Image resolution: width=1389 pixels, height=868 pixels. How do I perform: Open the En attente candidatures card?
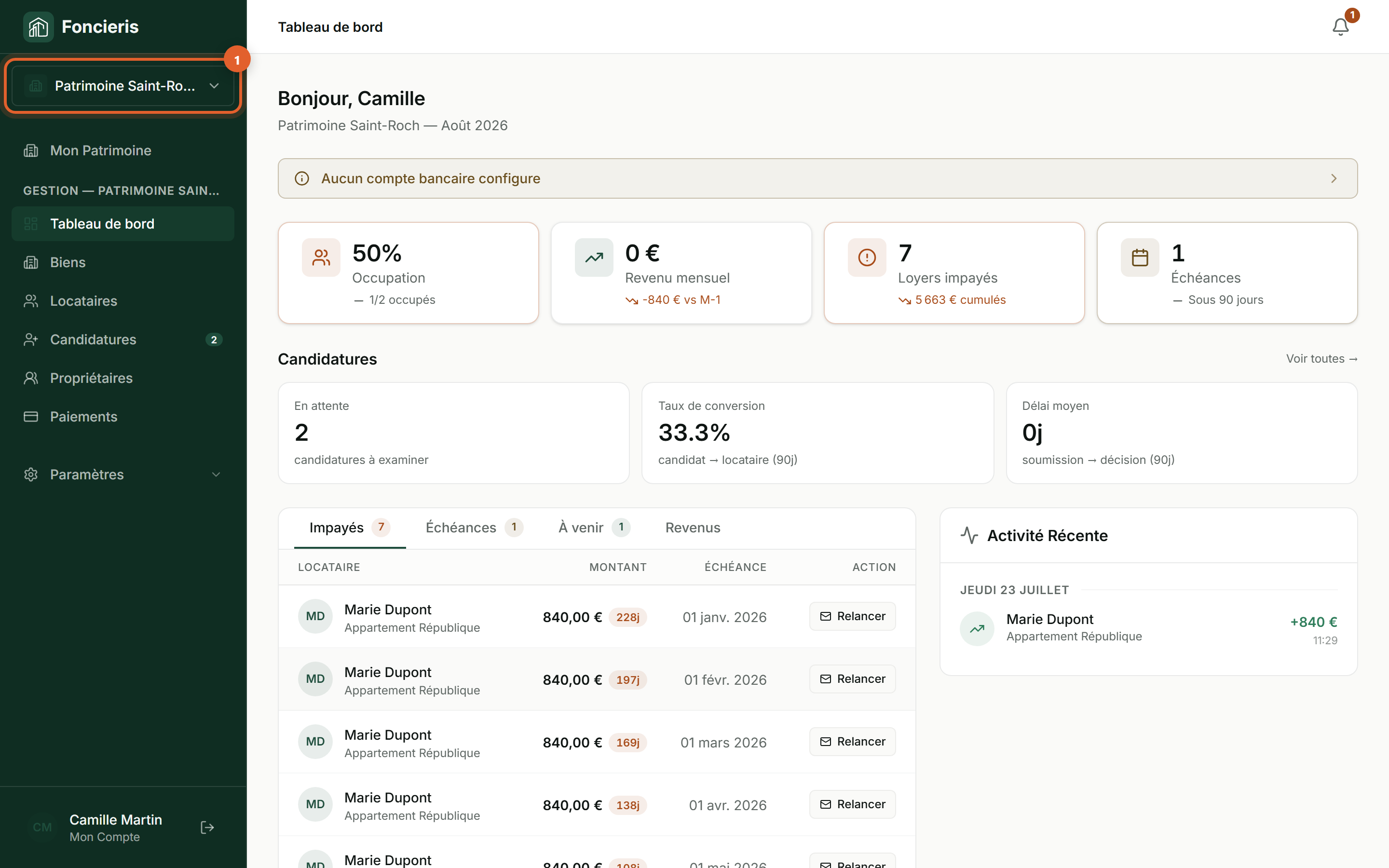pyautogui.click(x=453, y=433)
